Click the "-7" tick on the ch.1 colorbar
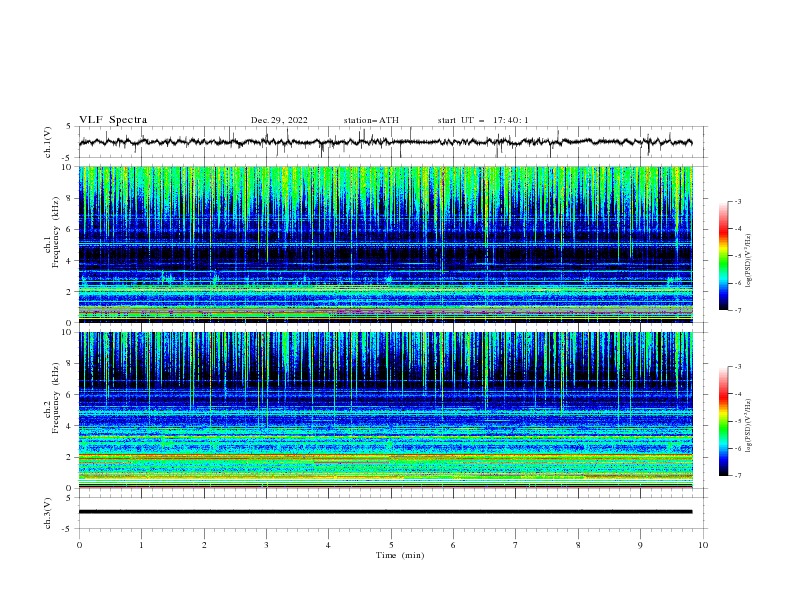 pos(738,310)
